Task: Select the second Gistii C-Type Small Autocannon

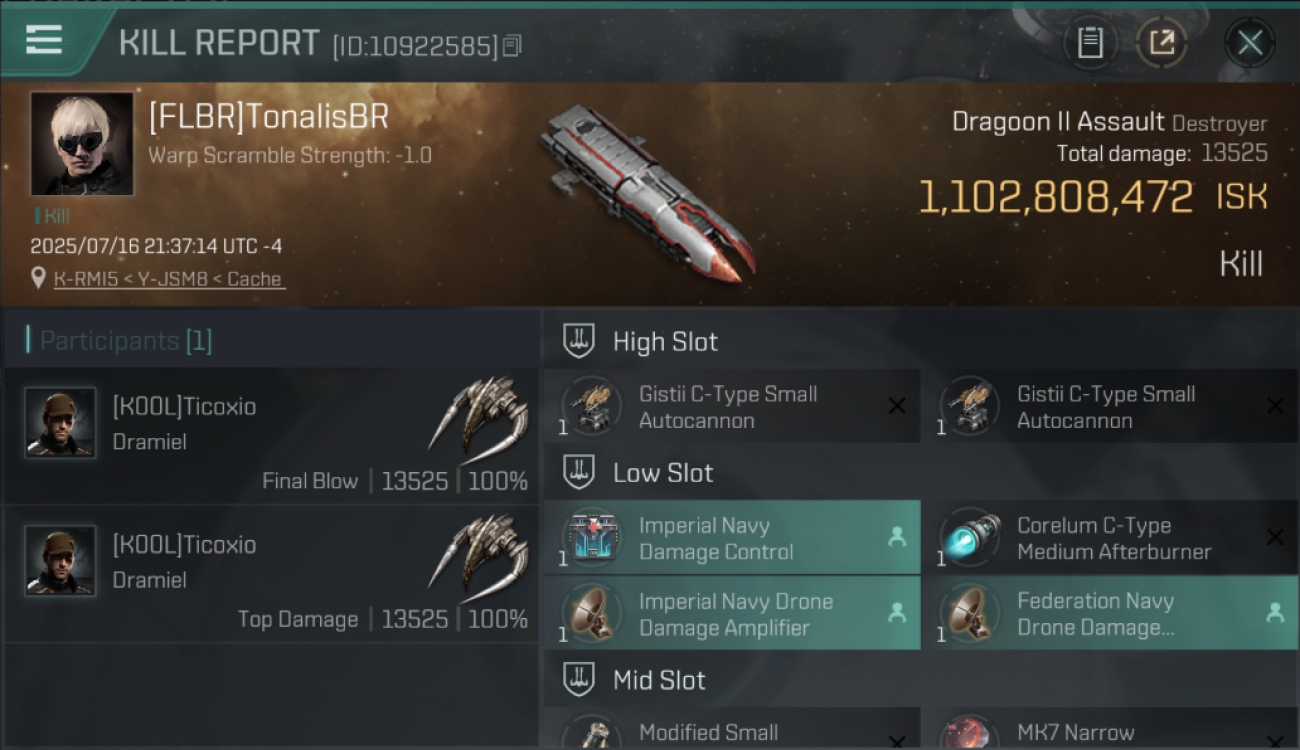Action: [x=1110, y=407]
